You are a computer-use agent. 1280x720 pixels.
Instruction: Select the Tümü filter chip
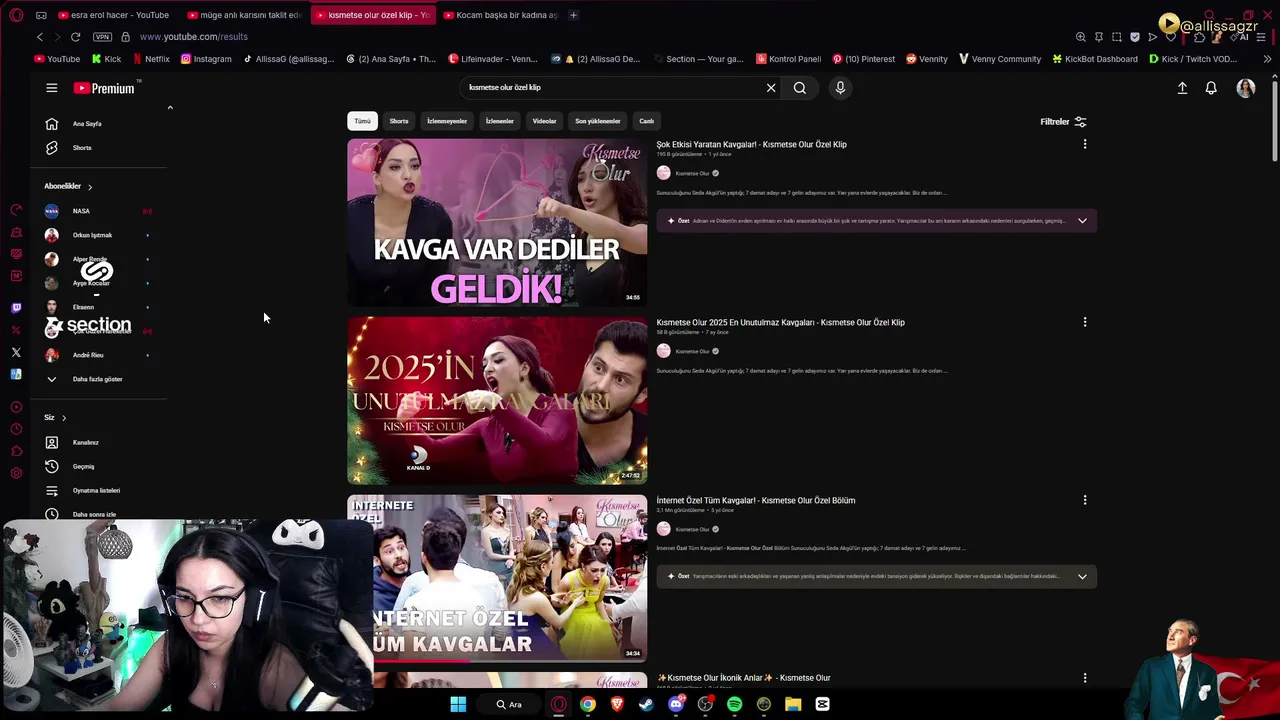point(362,121)
